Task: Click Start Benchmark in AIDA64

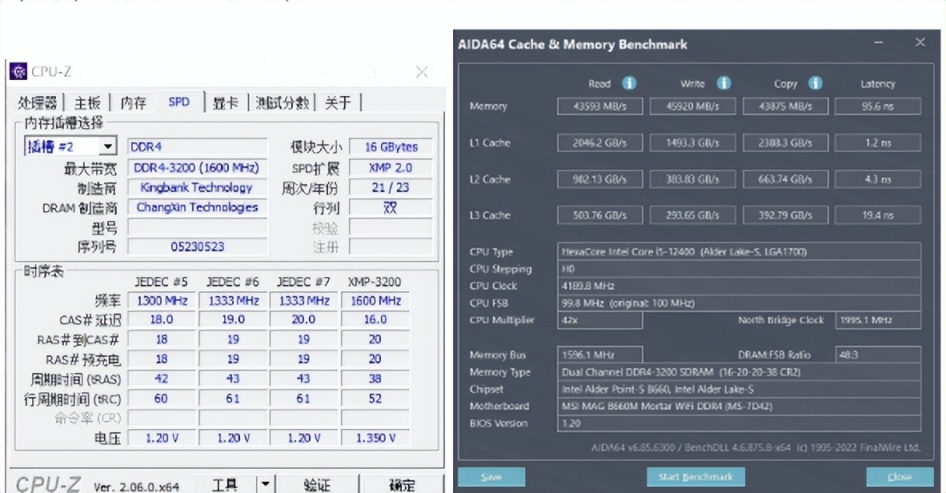Action: click(696, 477)
